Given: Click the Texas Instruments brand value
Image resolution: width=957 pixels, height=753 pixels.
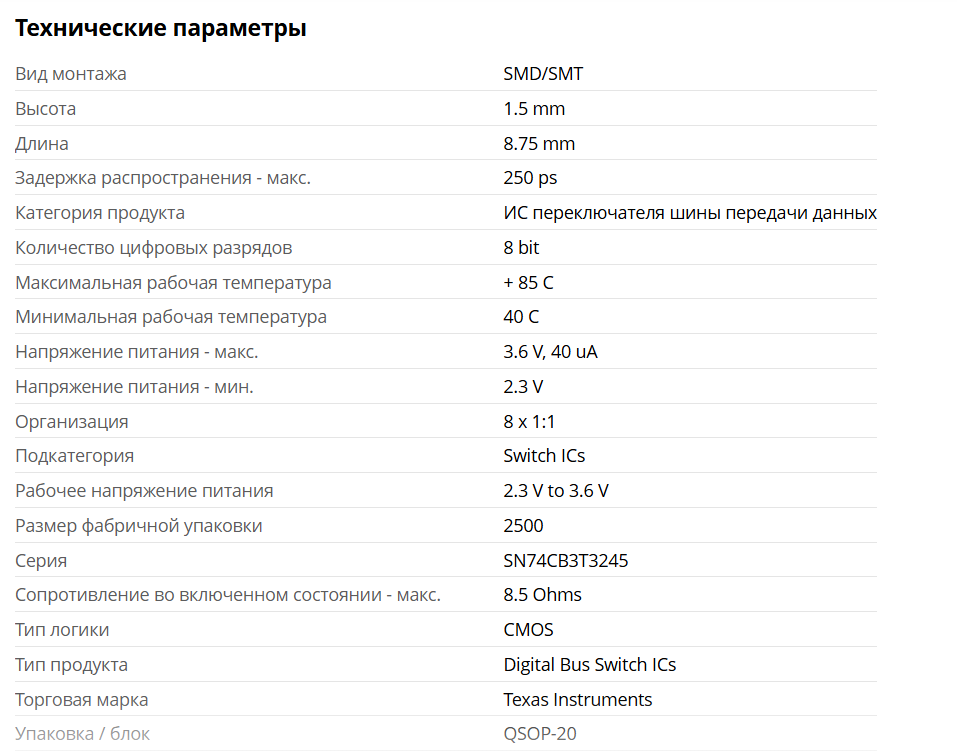Looking at the screenshot, I should click(x=578, y=700).
